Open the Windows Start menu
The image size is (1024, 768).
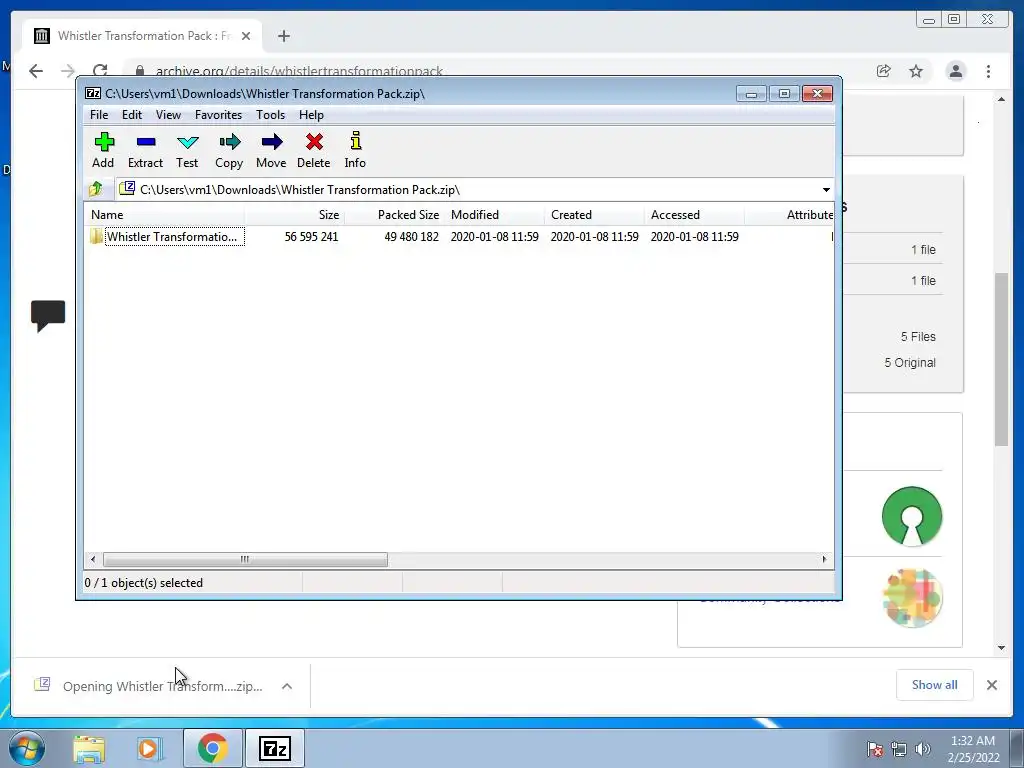coord(27,748)
